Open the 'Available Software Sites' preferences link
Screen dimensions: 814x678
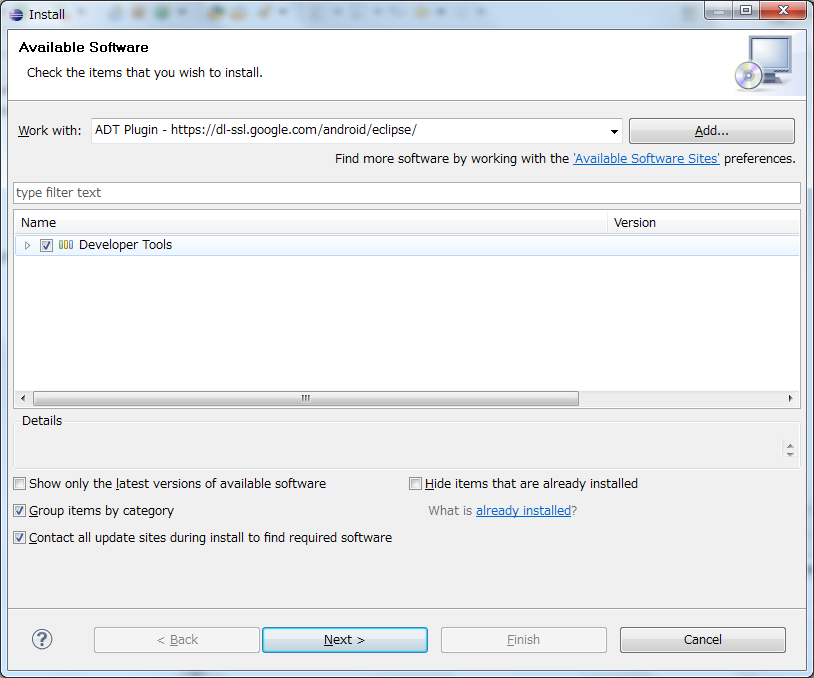tap(646, 158)
